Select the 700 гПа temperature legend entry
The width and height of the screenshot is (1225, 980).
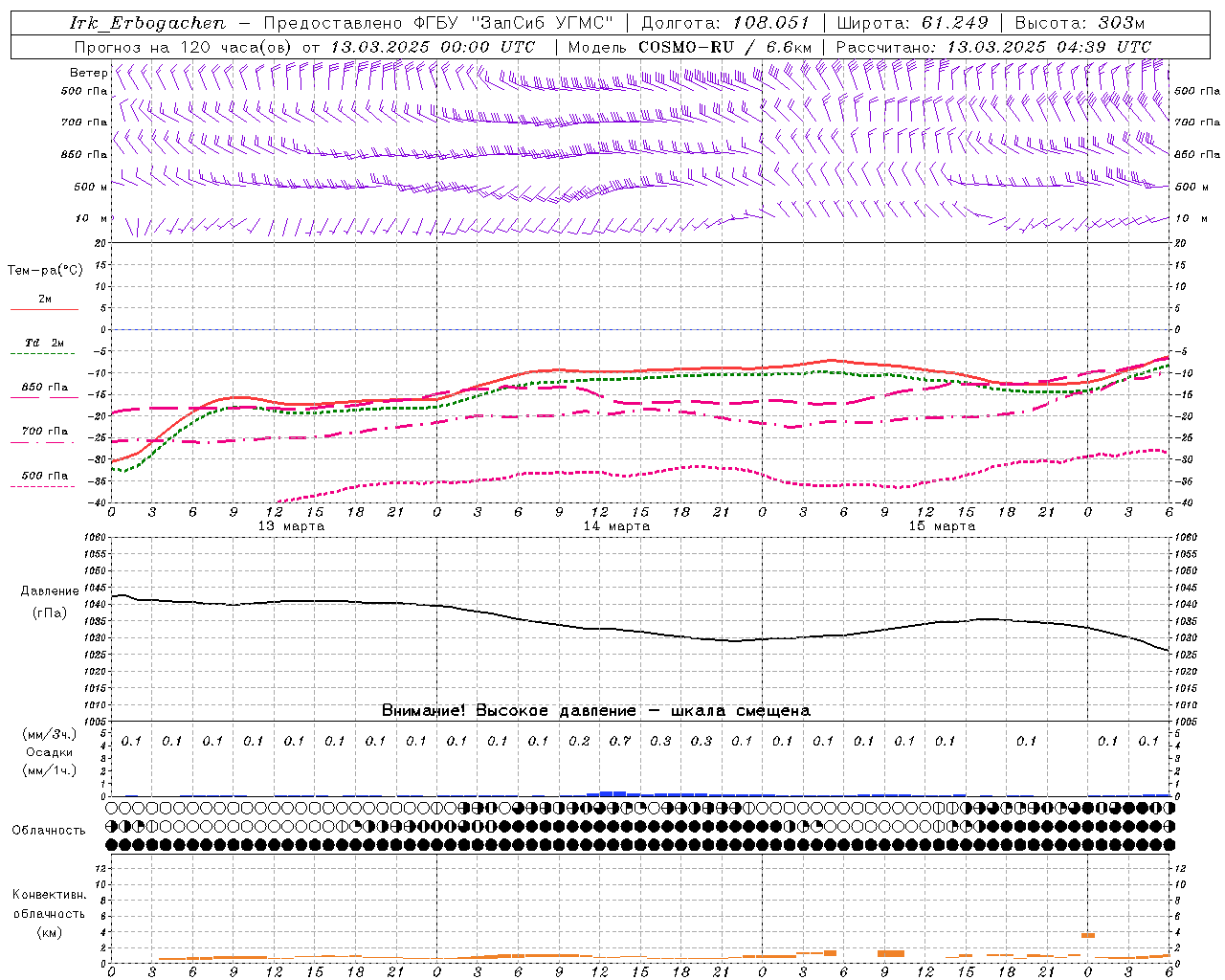pos(44,435)
